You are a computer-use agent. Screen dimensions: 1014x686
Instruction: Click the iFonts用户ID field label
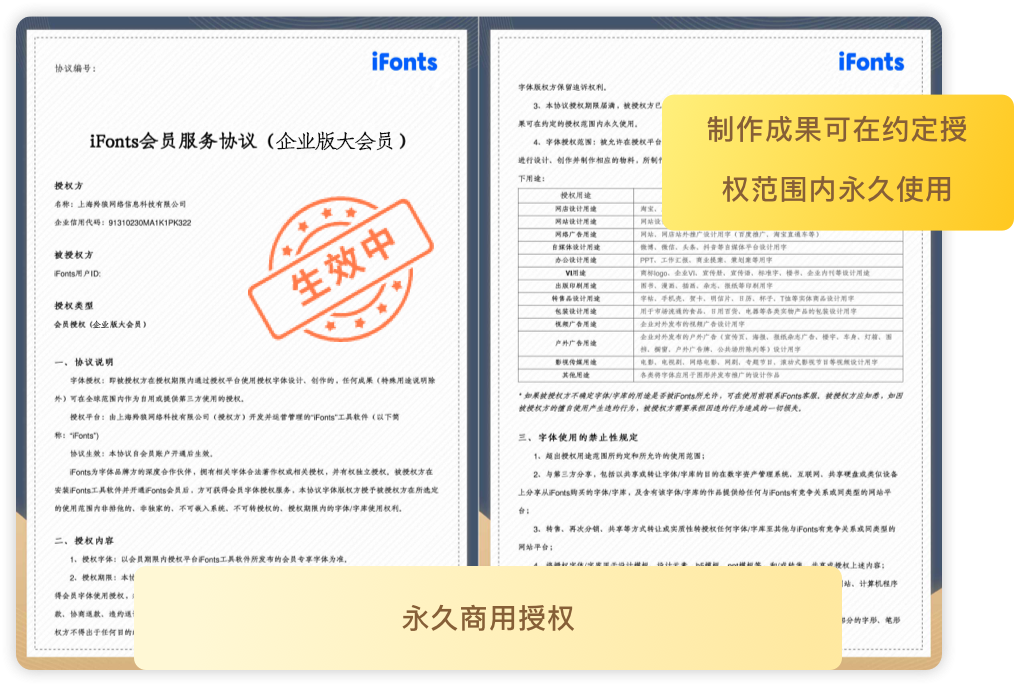click(x=78, y=273)
